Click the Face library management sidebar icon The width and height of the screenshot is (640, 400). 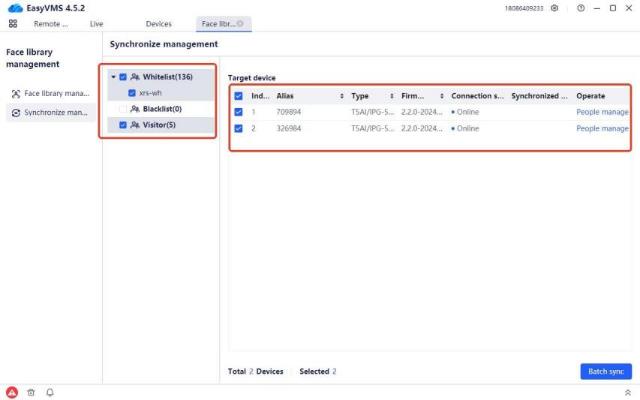15,93
